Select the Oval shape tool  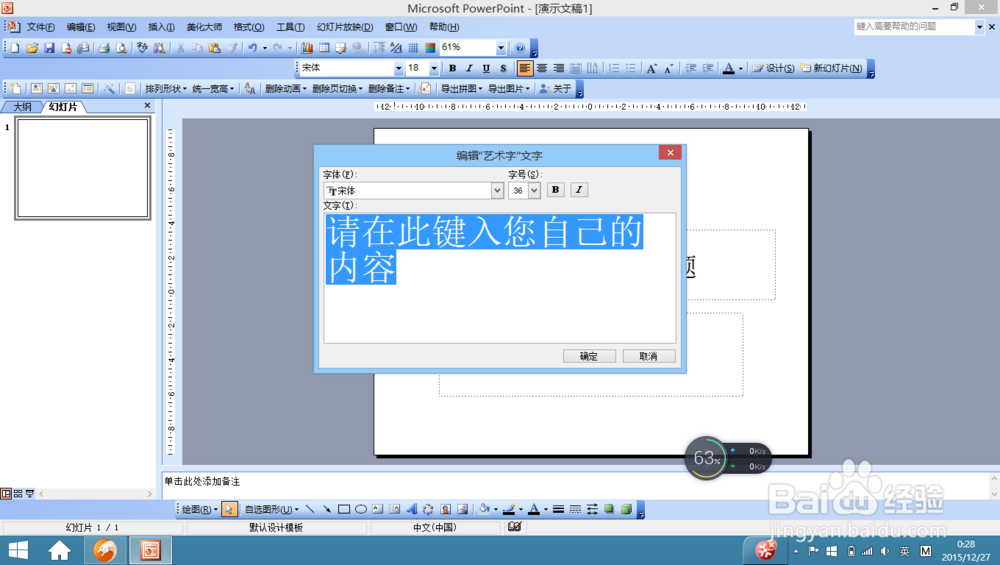(x=361, y=509)
